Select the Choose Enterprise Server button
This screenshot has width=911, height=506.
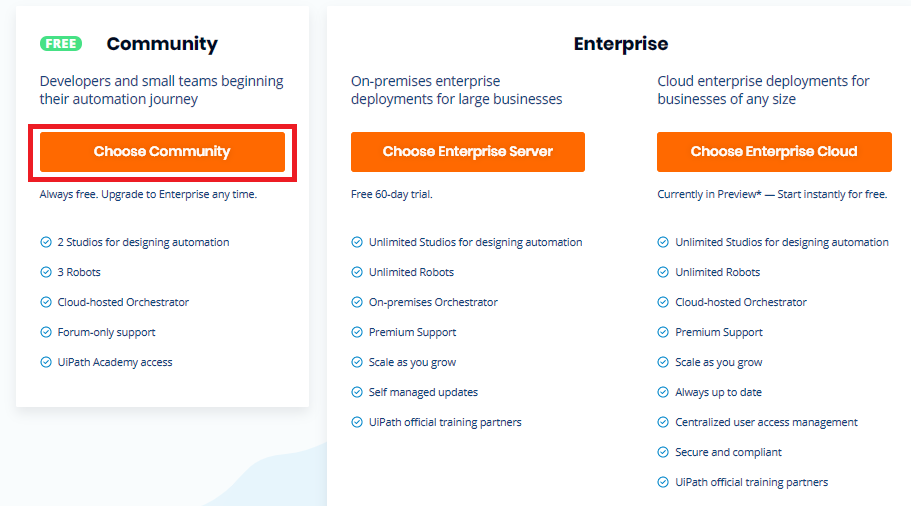coord(468,152)
